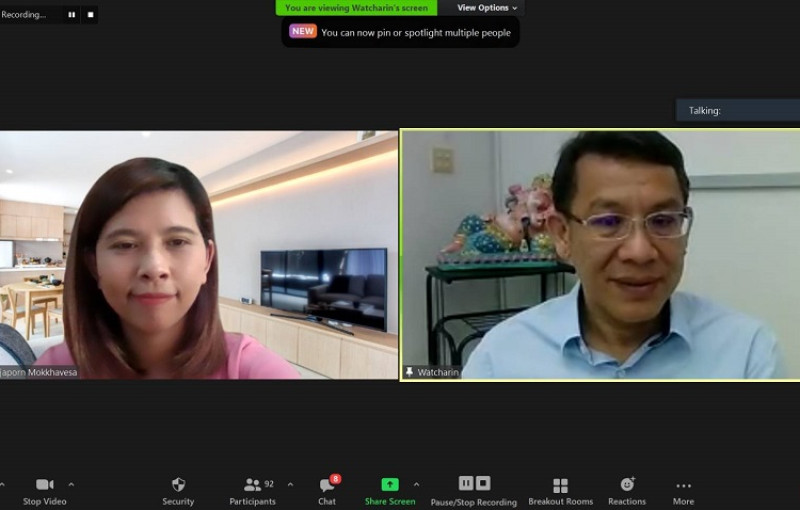The height and width of the screenshot is (510, 800).
Task: Click 'You are viewing Watcharin's screen' banner
Action: tap(356, 8)
